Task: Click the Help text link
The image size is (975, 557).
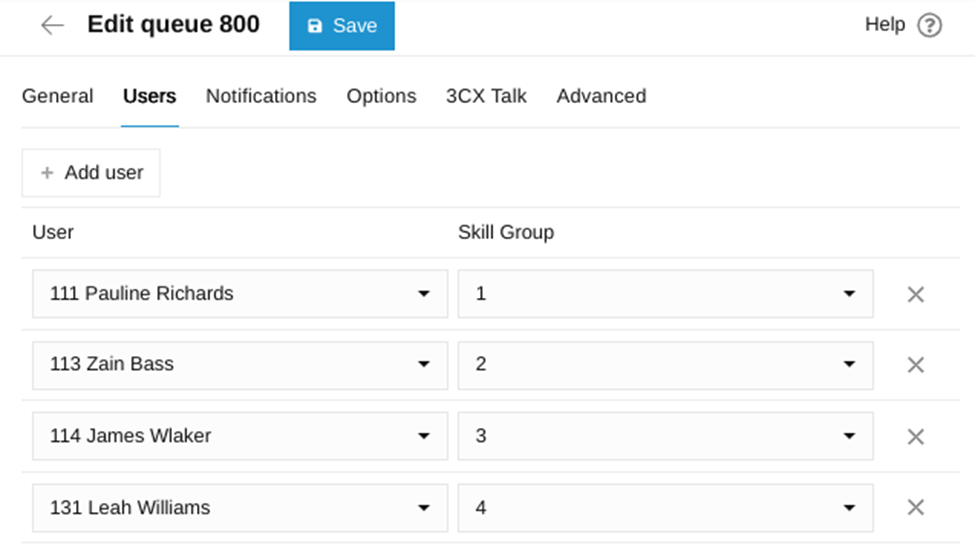Action: click(885, 24)
